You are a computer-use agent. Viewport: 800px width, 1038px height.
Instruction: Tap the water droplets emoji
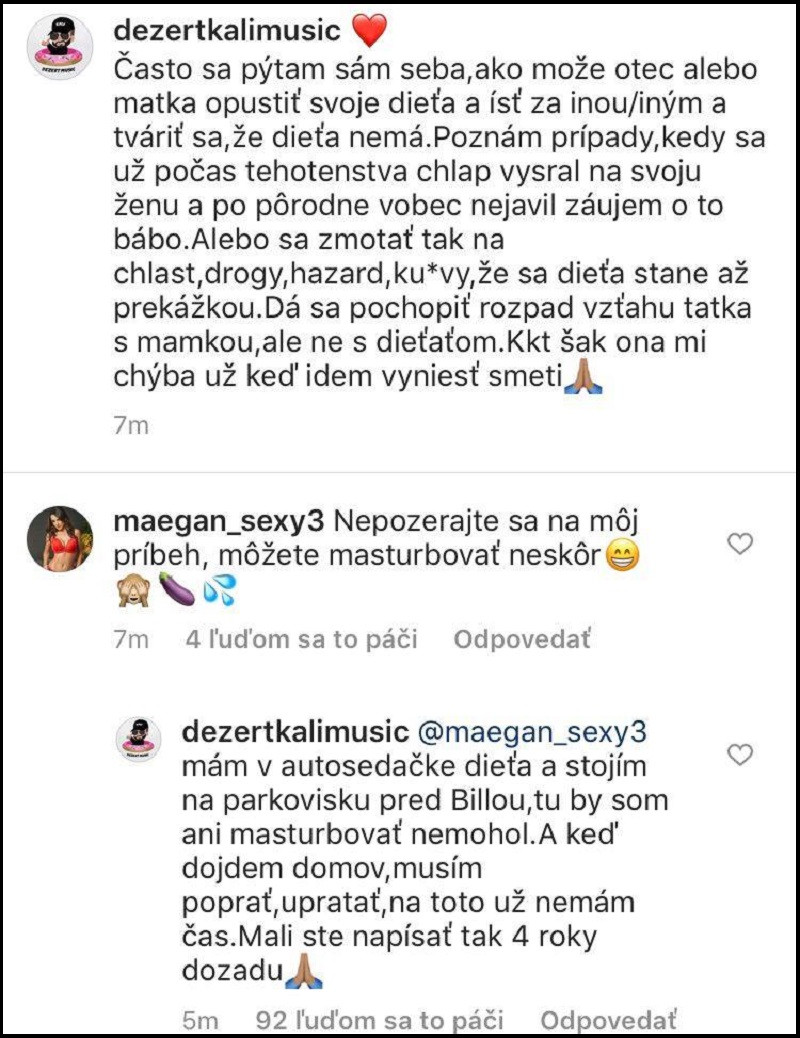click(219, 590)
